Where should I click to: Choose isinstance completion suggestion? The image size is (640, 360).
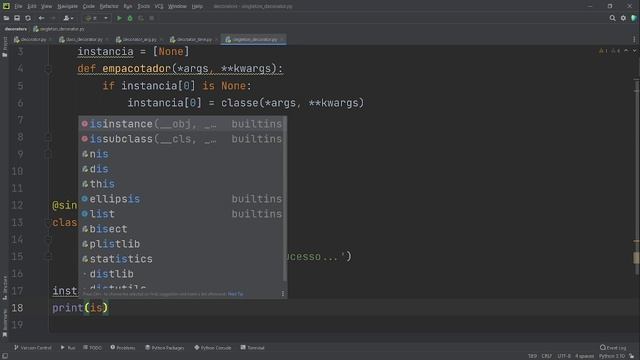pos(182,124)
